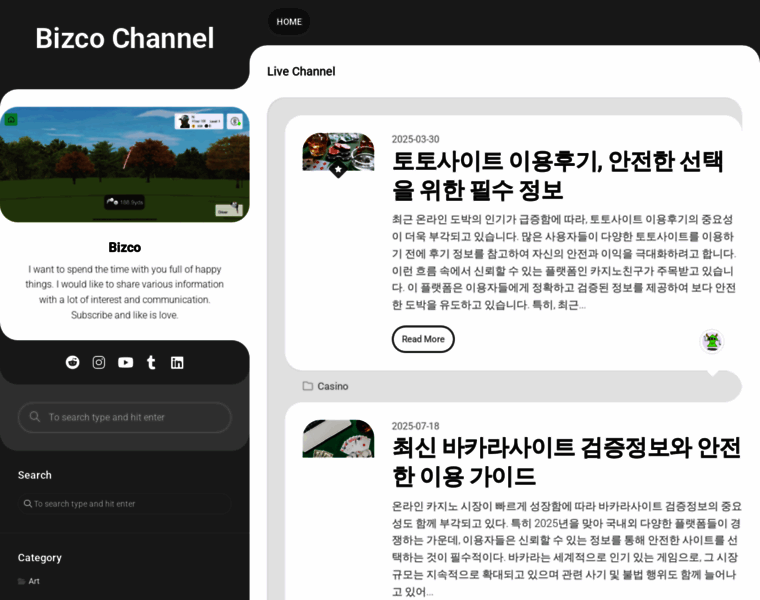The height and width of the screenshot is (600, 760).
Task: Click the first post excerpt starting 최근 온라인
Action: coord(564,262)
